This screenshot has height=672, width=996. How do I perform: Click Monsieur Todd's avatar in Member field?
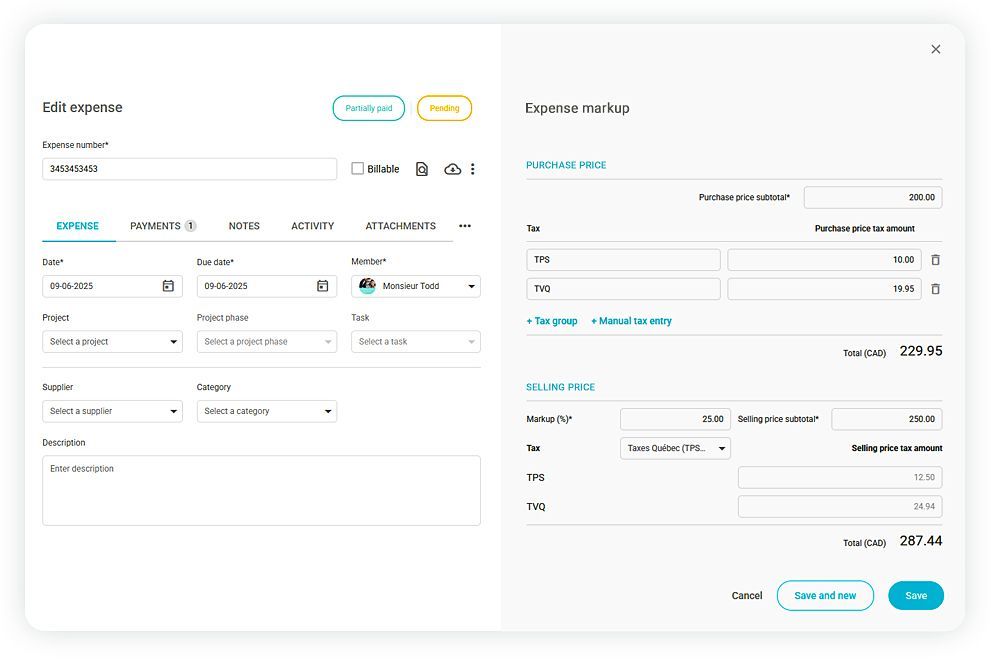tap(368, 286)
